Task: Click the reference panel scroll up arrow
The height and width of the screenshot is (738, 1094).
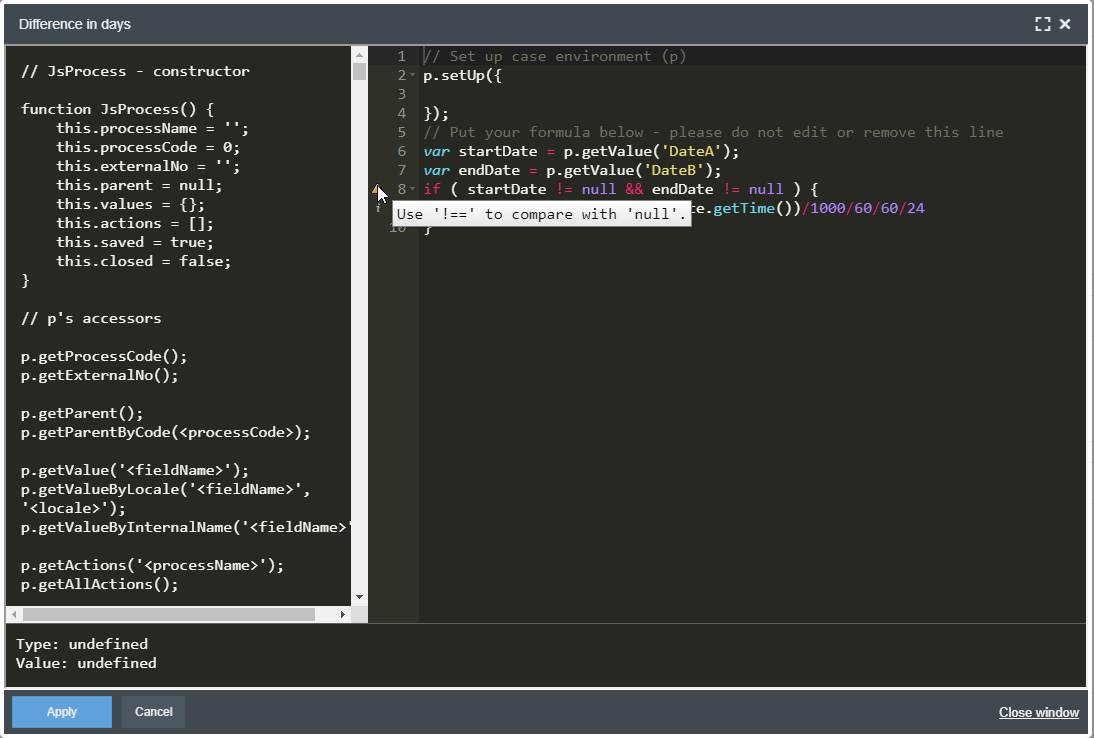Action: [360, 55]
